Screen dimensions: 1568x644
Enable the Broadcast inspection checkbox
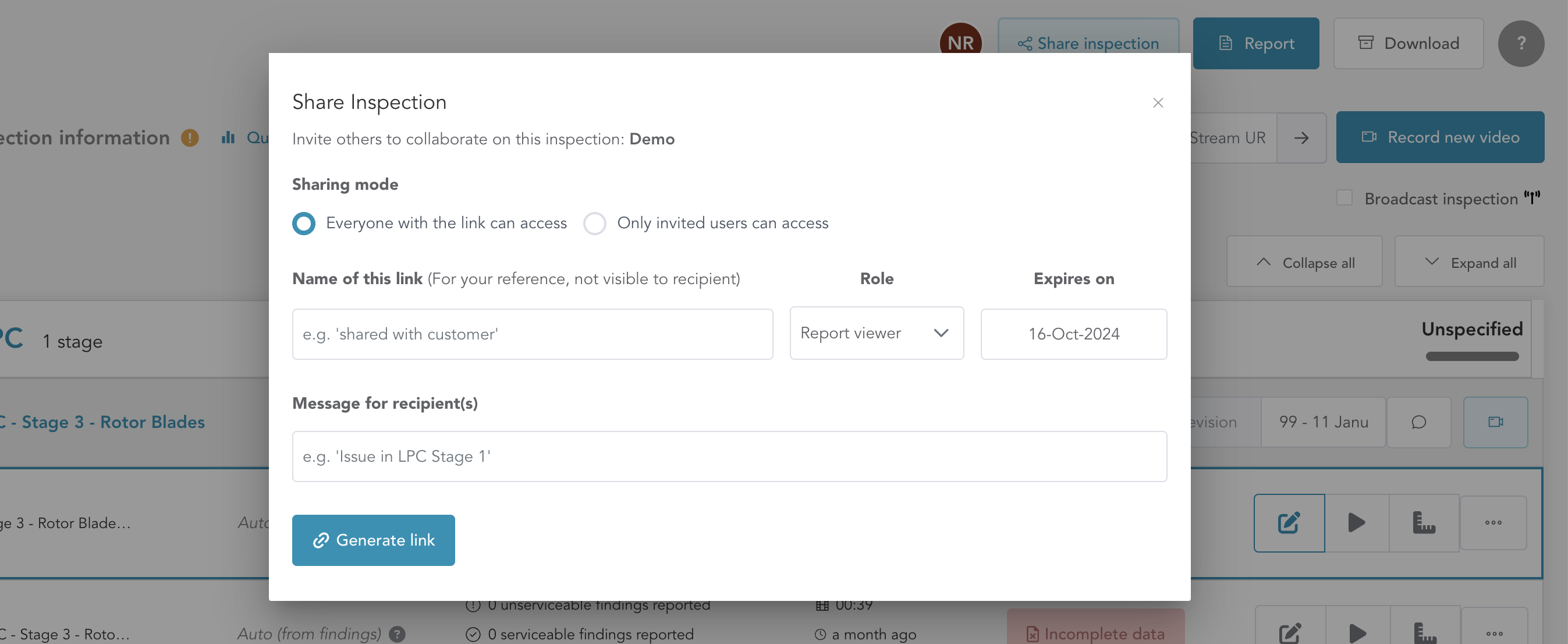(x=1344, y=198)
